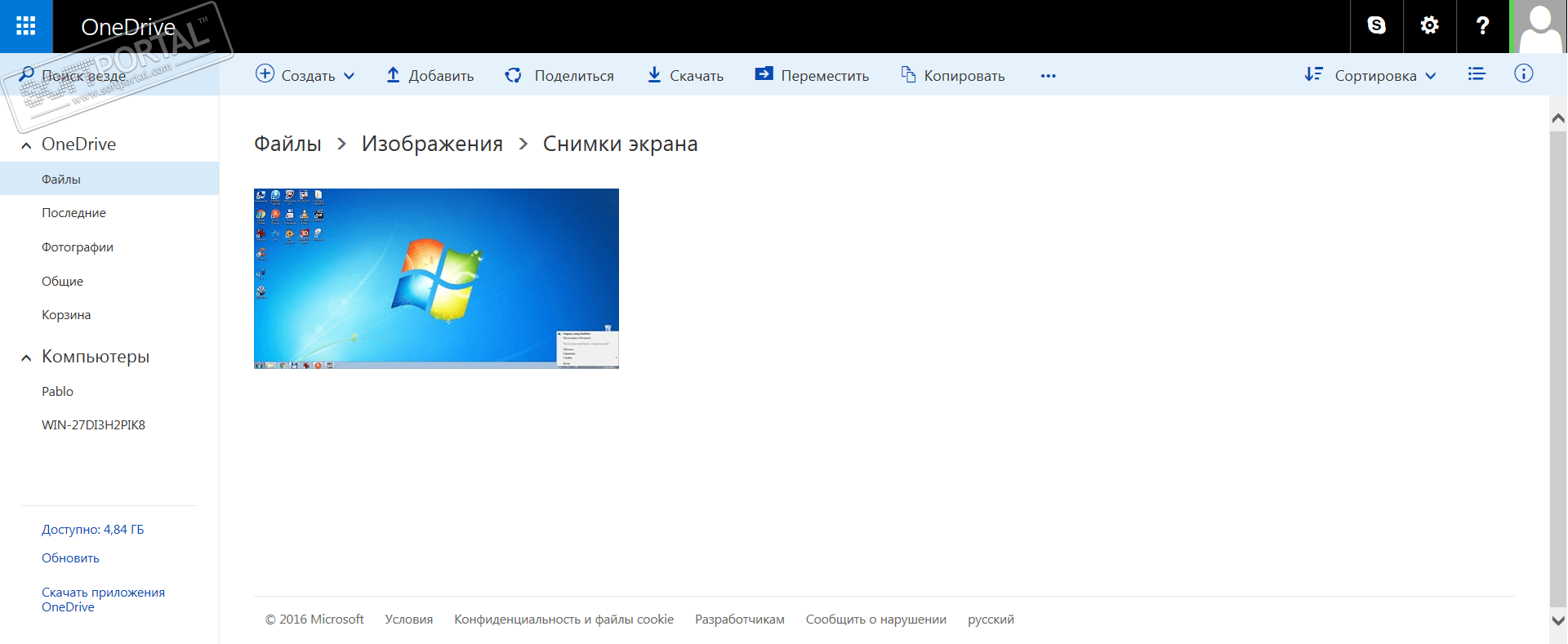Viewport: 1568px width, 644px height.
Task: Open the account profile avatar
Action: coord(1540,26)
